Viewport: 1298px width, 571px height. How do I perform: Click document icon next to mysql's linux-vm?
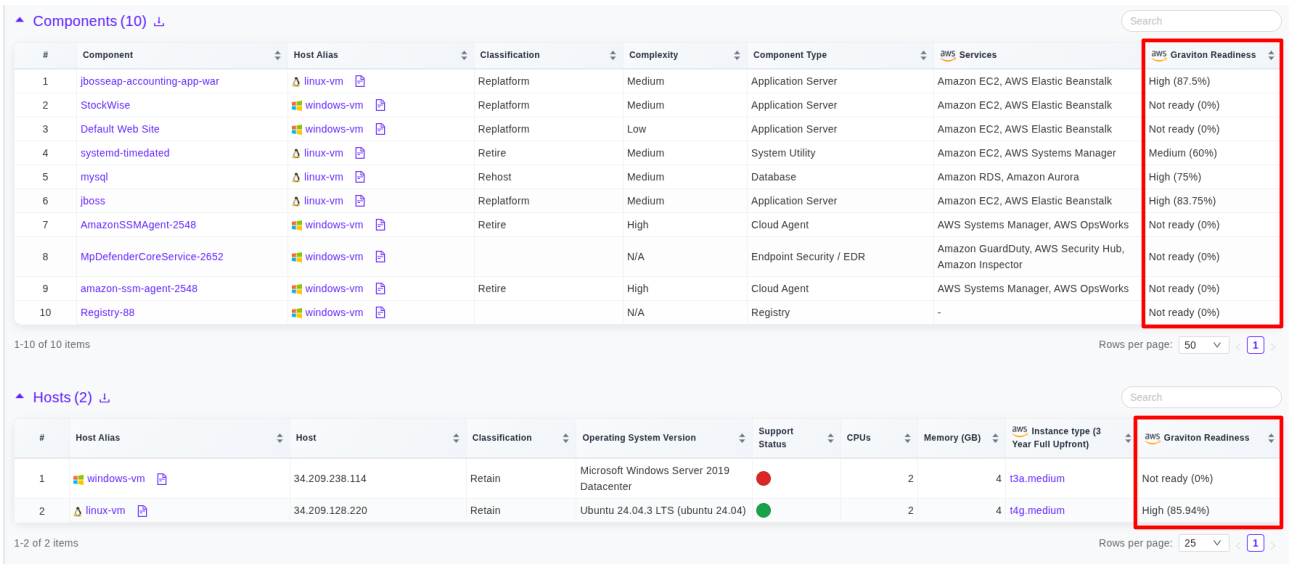pyautogui.click(x=360, y=177)
